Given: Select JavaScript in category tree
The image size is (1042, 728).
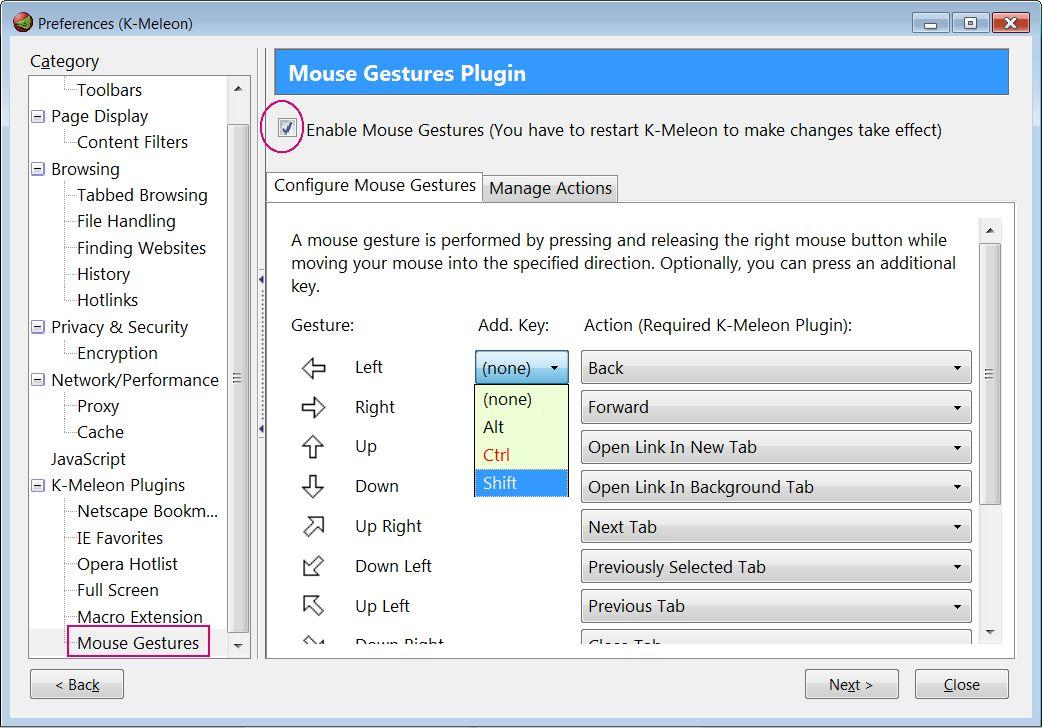Looking at the screenshot, I should tap(88, 459).
